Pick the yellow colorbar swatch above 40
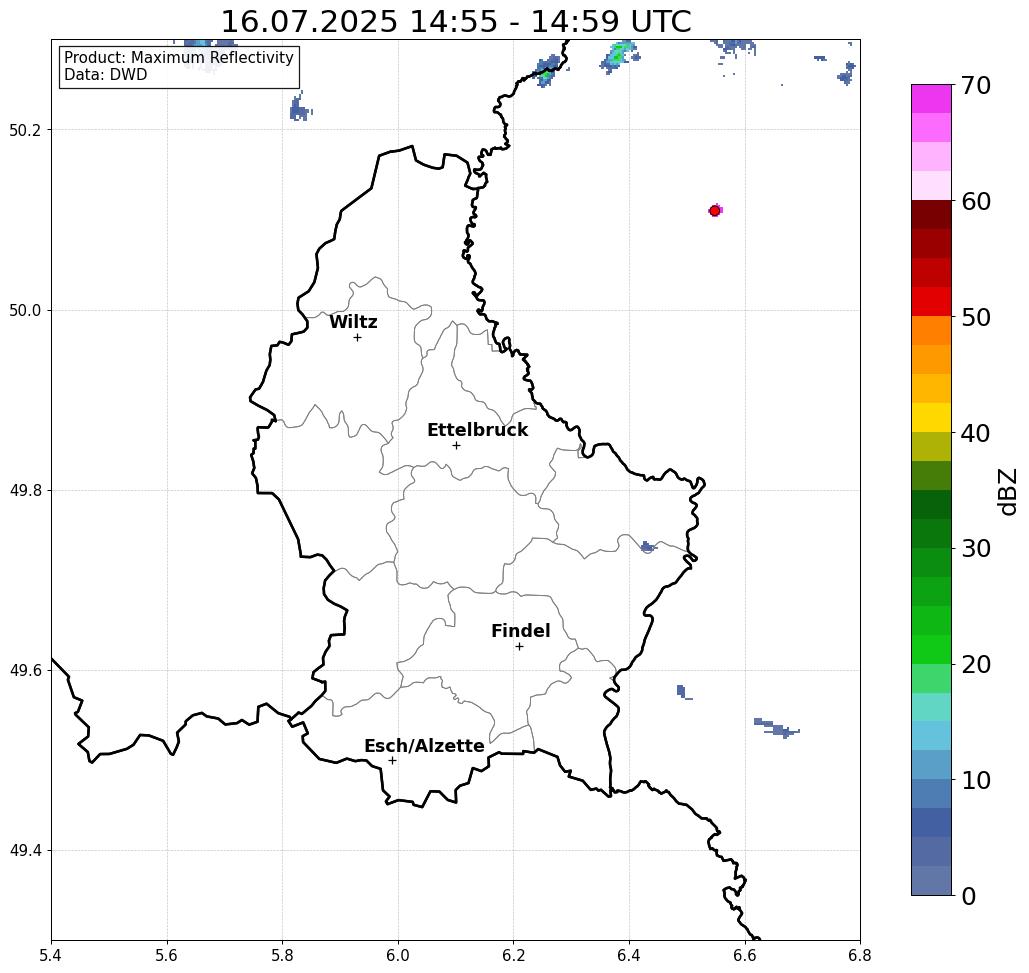1029x973 pixels. (x=931, y=417)
